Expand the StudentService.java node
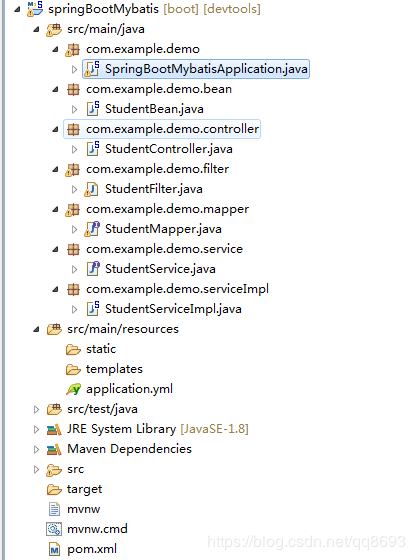The width and height of the screenshot is (415, 560). pyautogui.click(x=74, y=269)
